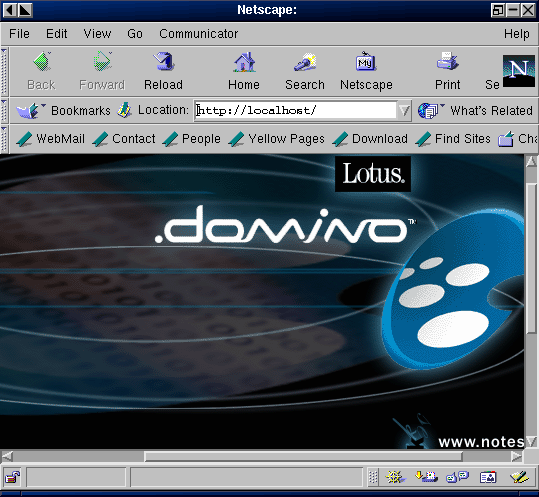Click the page proxy icon beside Location

[124, 110]
